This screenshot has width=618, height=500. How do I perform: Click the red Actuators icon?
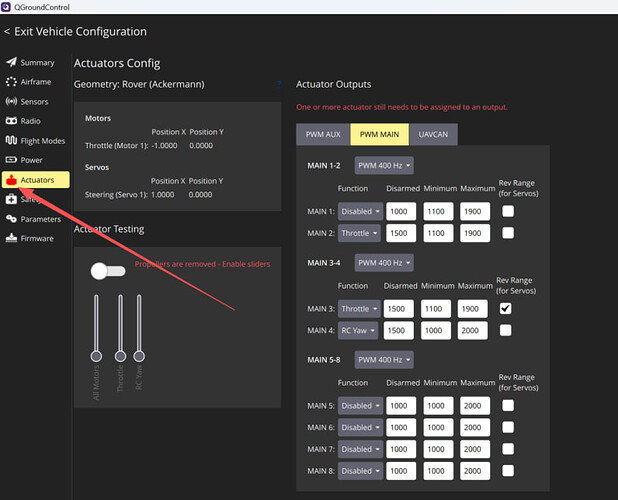[x=11, y=180]
